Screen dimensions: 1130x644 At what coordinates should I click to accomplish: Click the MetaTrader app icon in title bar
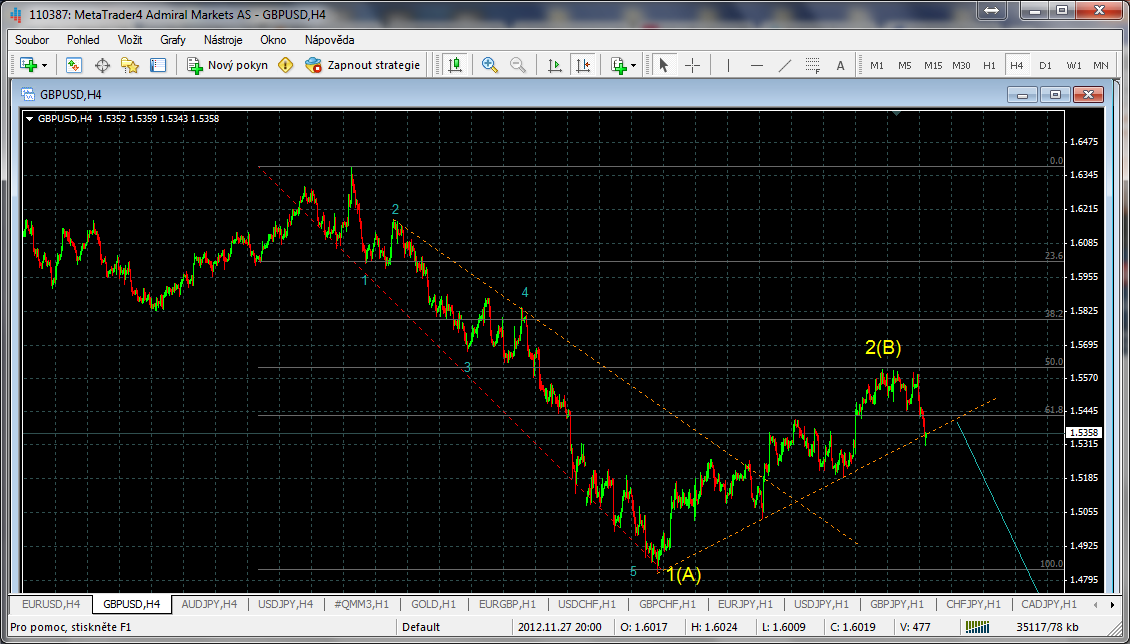pyautogui.click(x=16, y=12)
